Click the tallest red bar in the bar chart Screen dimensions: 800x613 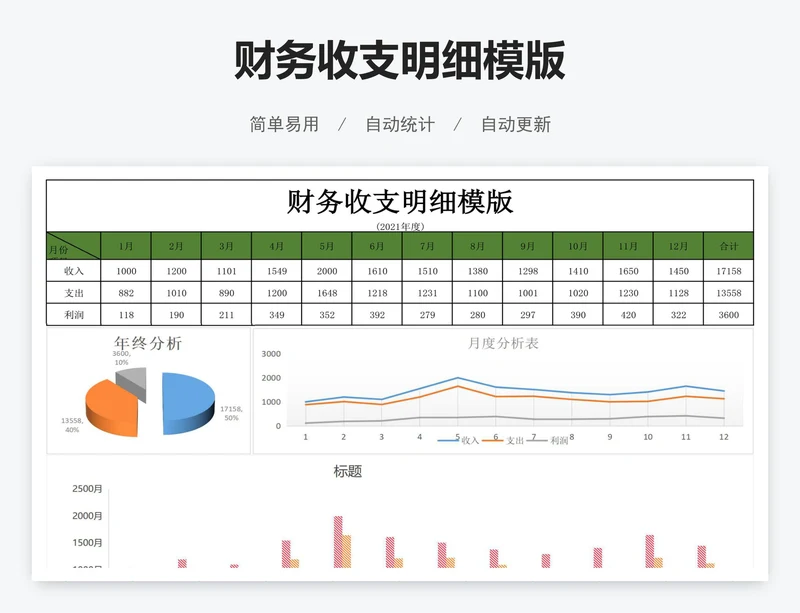[338, 542]
